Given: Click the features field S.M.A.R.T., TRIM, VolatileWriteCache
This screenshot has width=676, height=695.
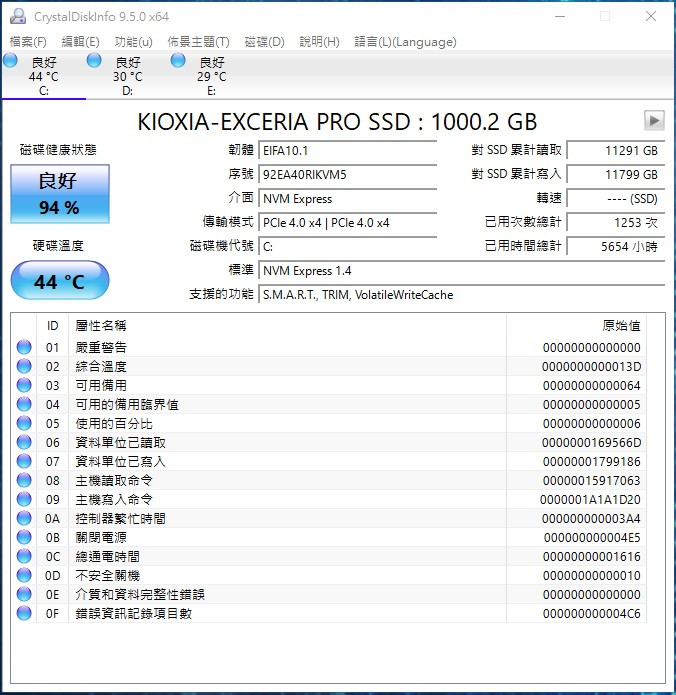Looking at the screenshot, I should [461, 295].
